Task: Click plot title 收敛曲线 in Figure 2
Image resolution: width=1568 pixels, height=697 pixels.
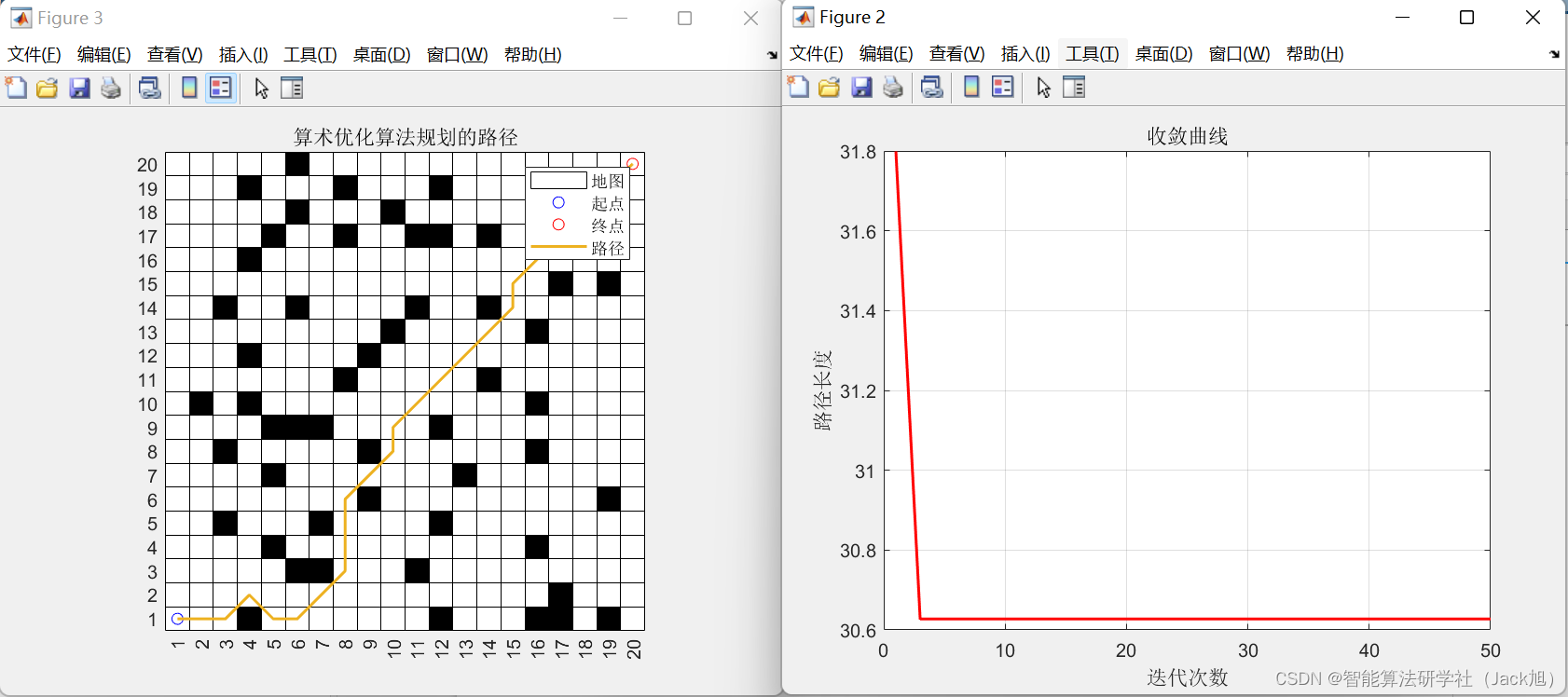Action: [1188, 136]
